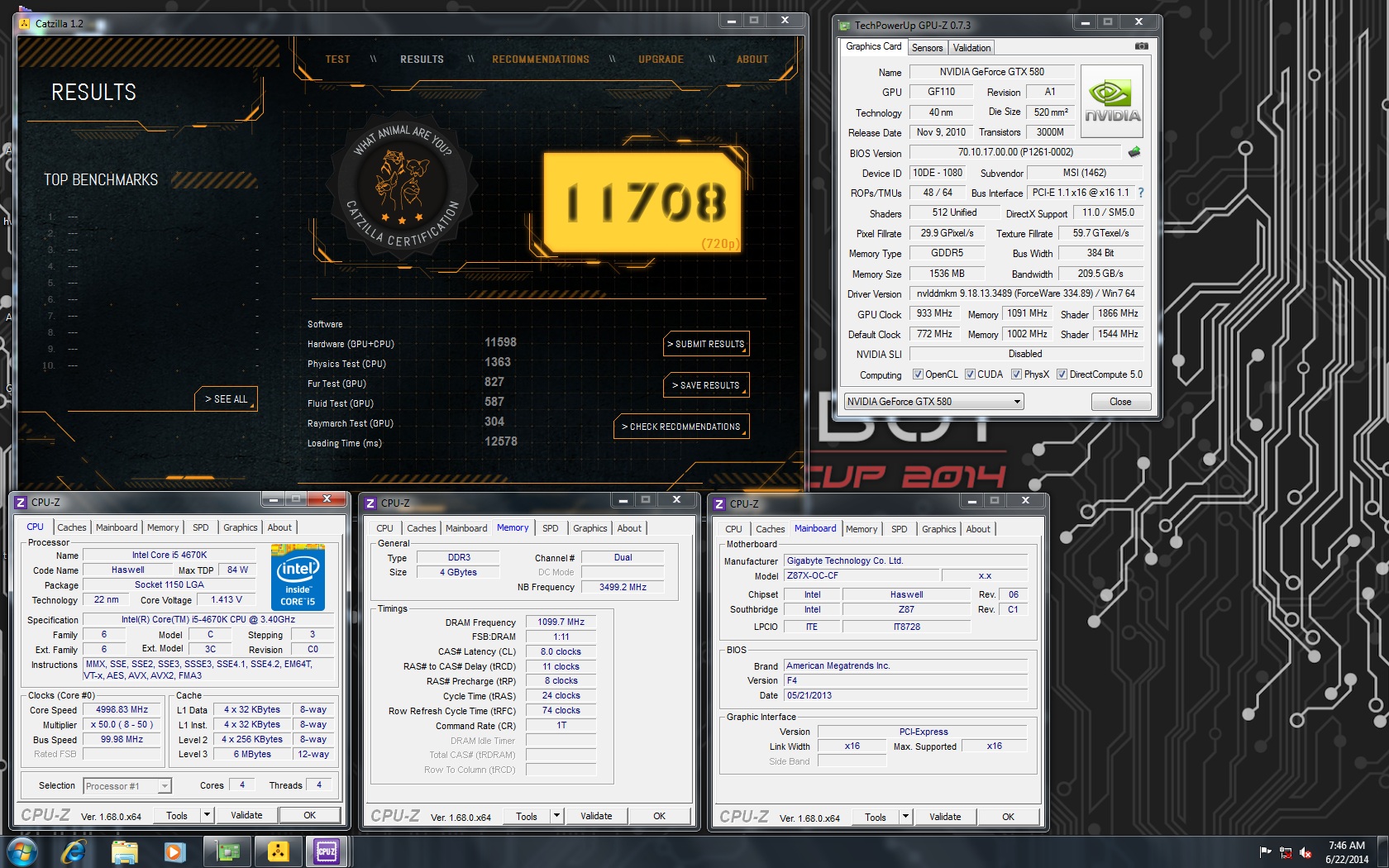Viewport: 1389px width, 868px height.
Task: Click the Show Desktop strip beside the clock
Action: 1383,852
